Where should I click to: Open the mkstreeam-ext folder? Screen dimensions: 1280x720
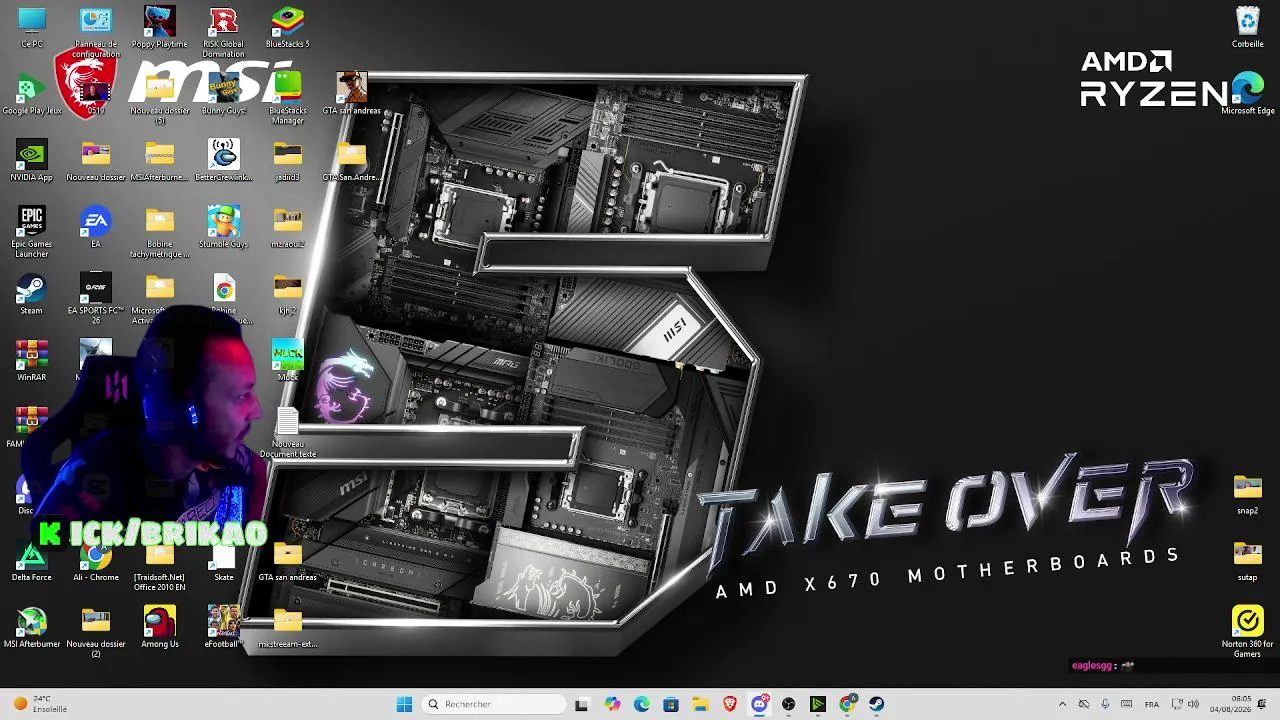288,628
